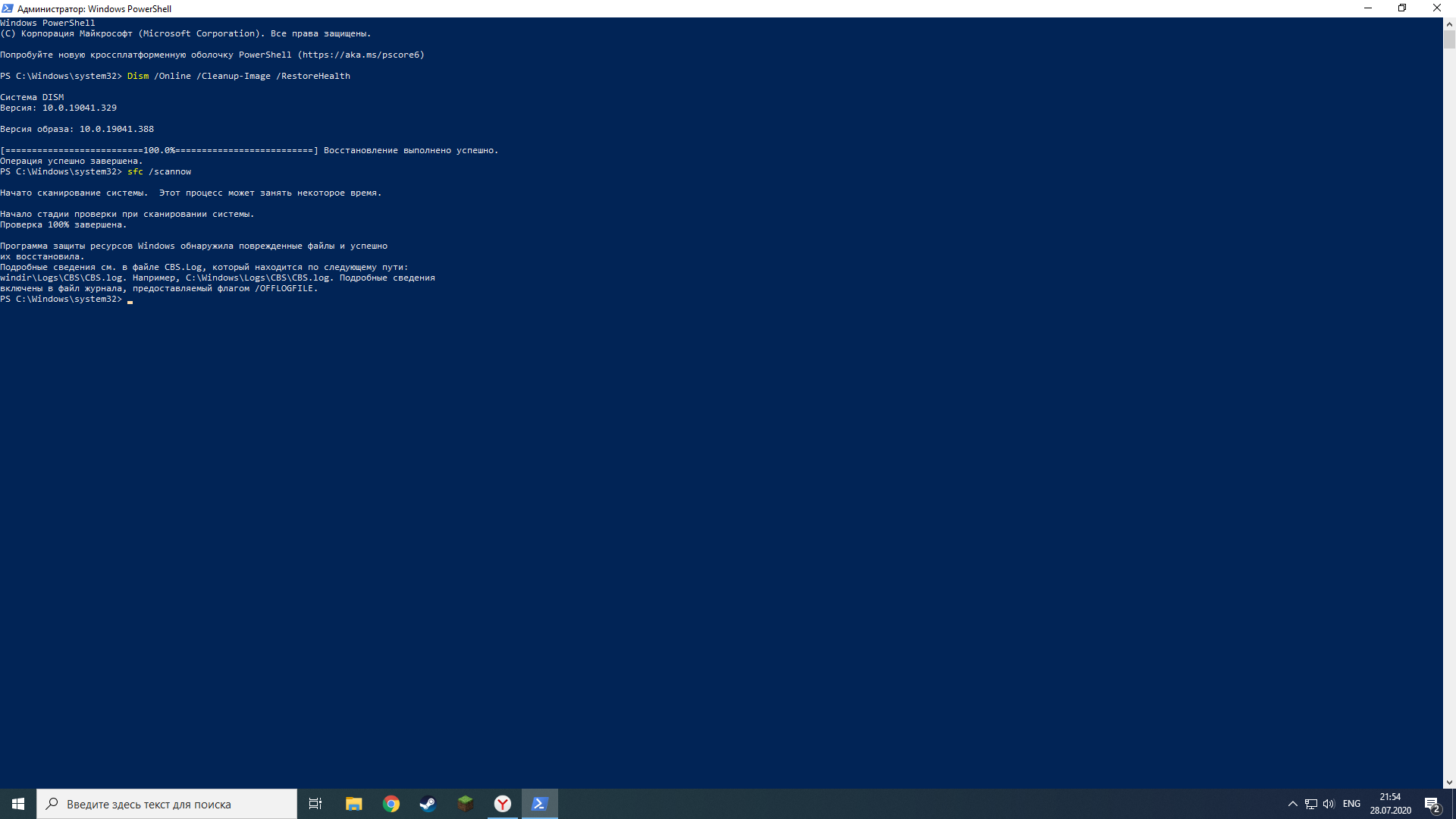Open Yandex Browser from taskbar
The image size is (1456, 819).
click(x=504, y=803)
